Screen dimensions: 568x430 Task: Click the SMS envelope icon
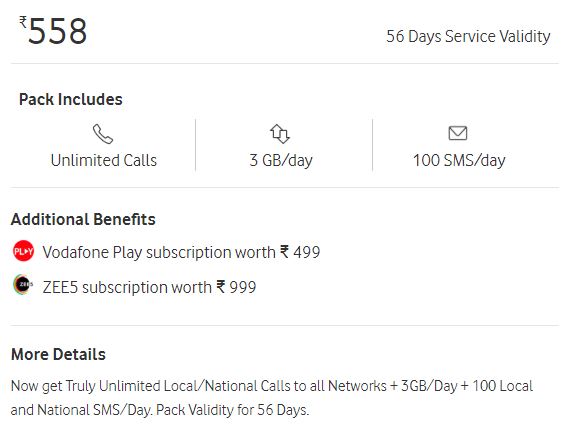pyautogui.click(x=458, y=133)
